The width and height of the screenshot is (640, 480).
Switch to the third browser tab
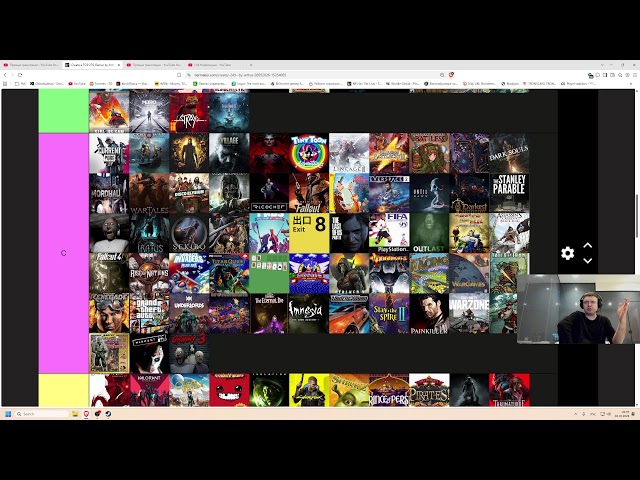154,65
